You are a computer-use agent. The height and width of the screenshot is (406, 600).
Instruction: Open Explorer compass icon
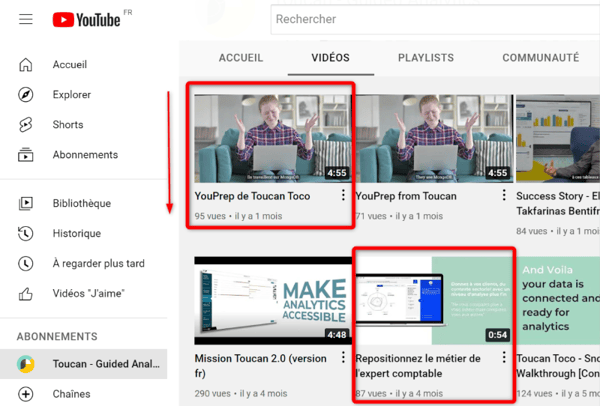coord(26,95)
